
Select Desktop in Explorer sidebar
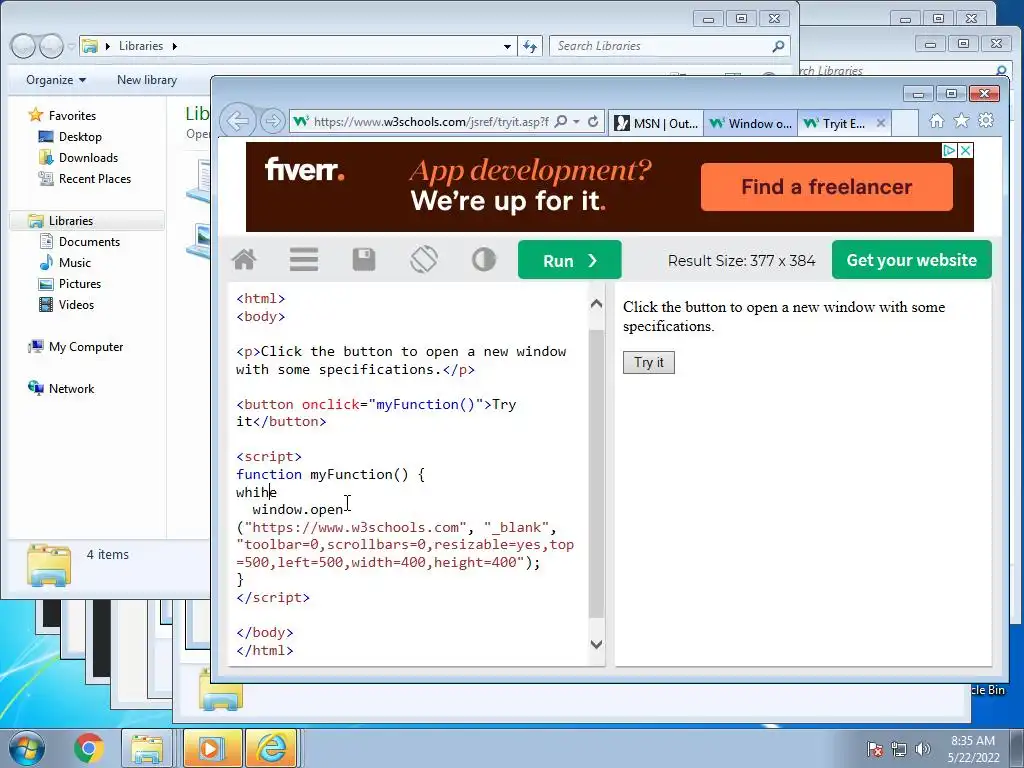(80, 136)
